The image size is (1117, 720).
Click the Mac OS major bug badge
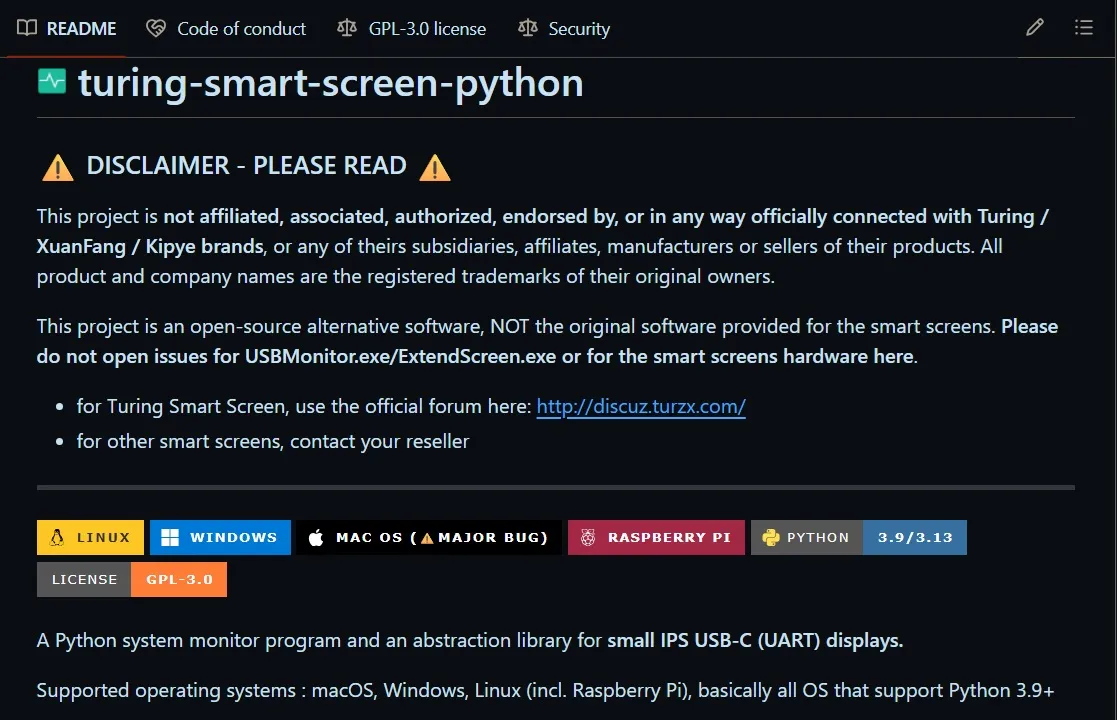point(429,537)
